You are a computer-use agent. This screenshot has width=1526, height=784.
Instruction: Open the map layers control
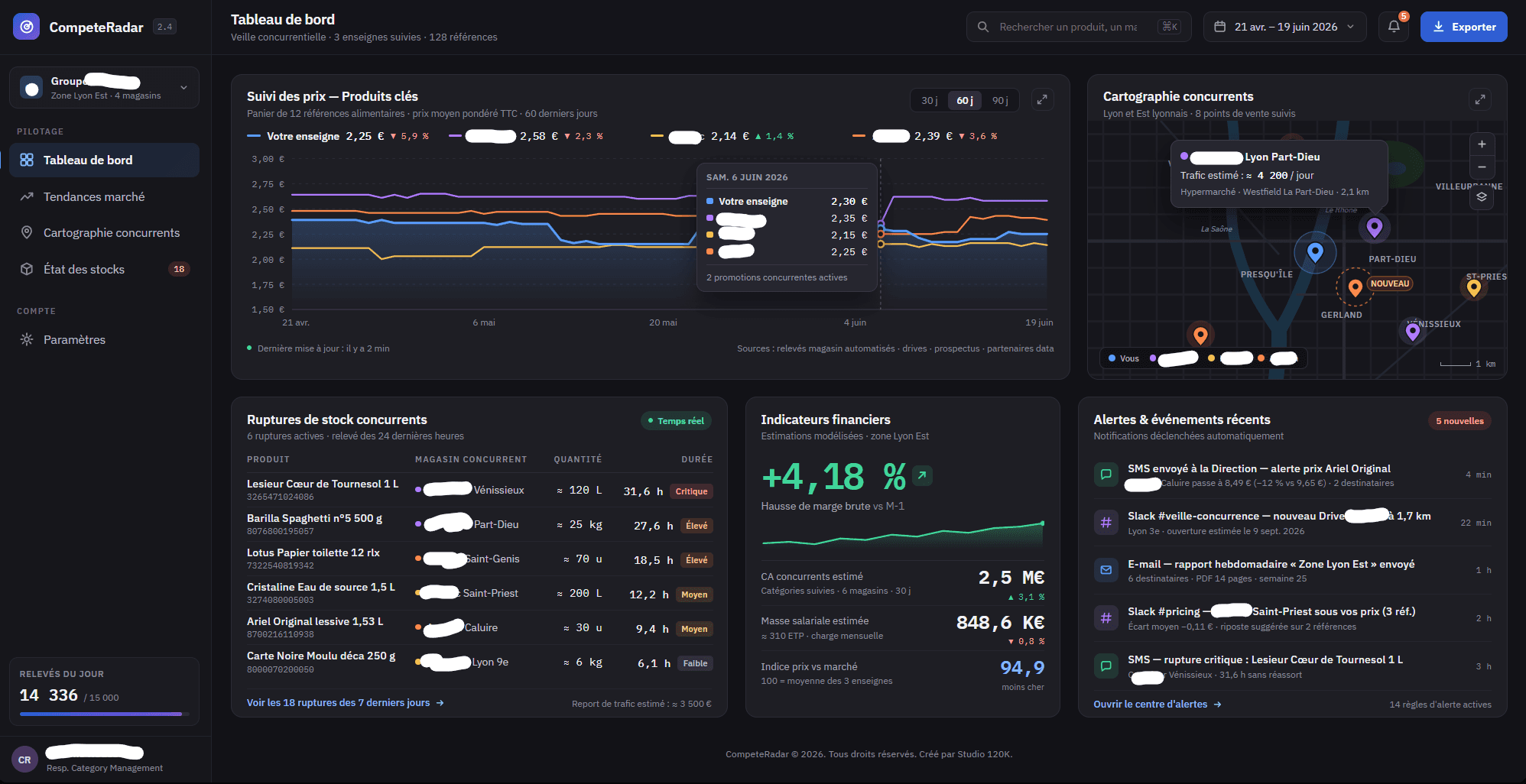point(1482,197)
